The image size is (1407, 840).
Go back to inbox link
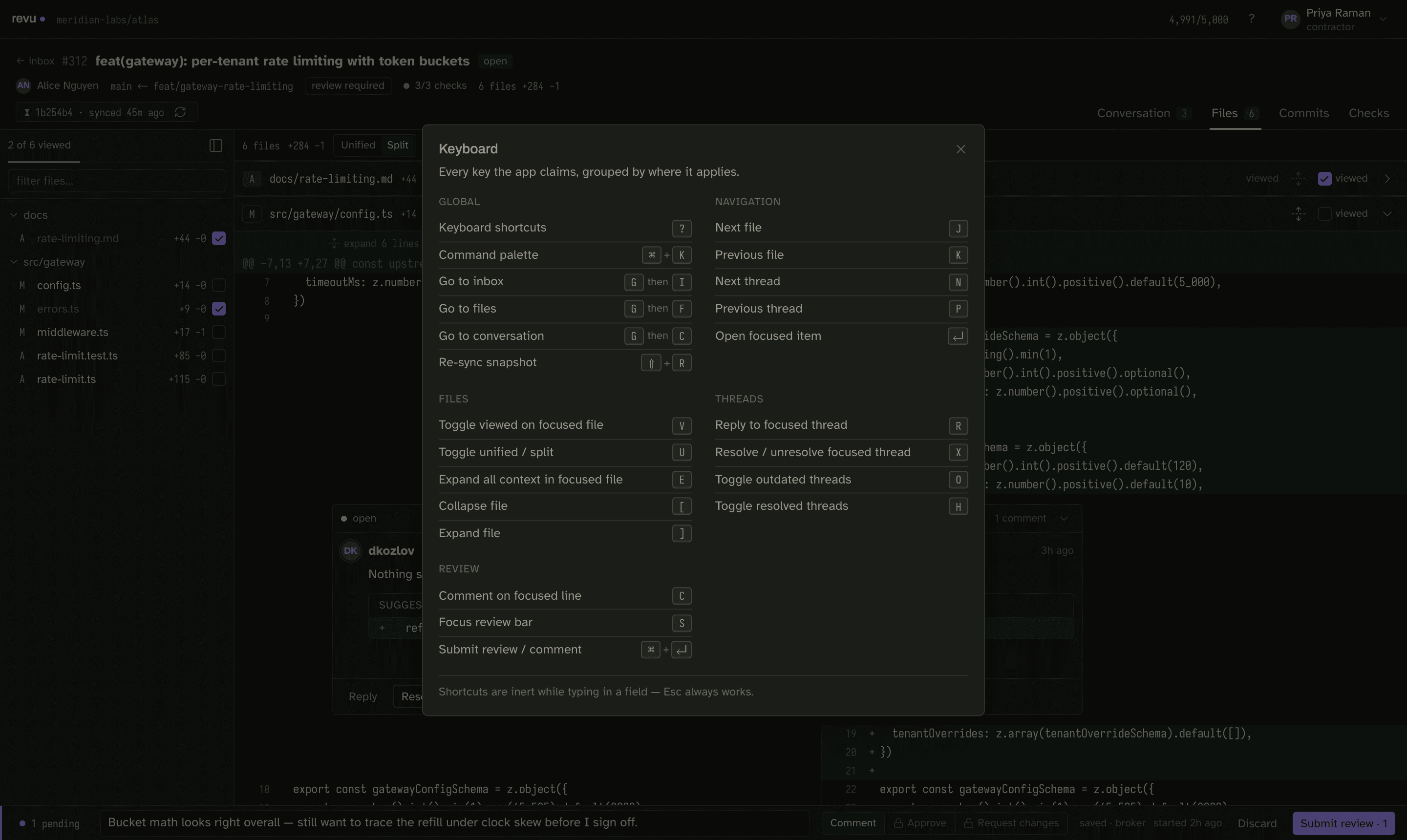[35, 61]
